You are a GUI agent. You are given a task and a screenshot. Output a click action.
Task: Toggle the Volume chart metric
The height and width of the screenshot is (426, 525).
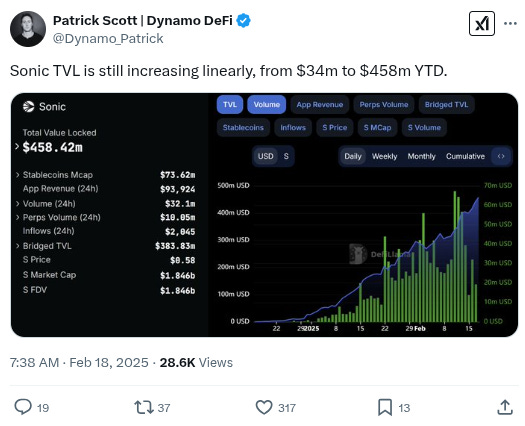tap(267, 104)
